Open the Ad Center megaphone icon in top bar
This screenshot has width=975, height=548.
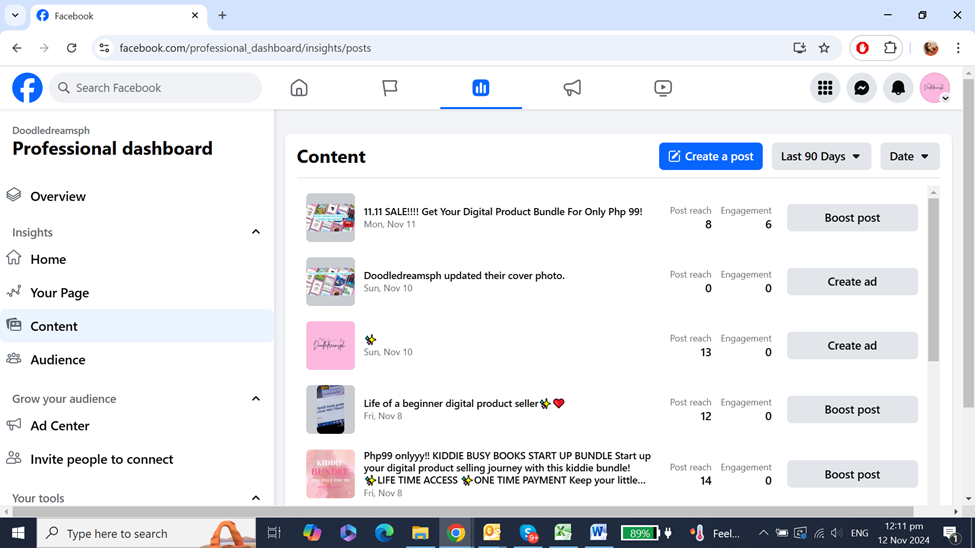click(x=572, y=88)
